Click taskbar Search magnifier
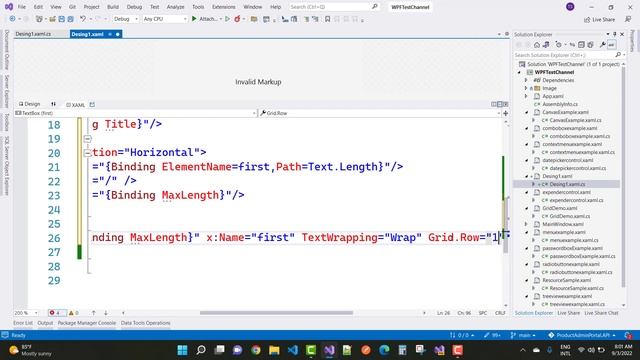 click(201, 350)
